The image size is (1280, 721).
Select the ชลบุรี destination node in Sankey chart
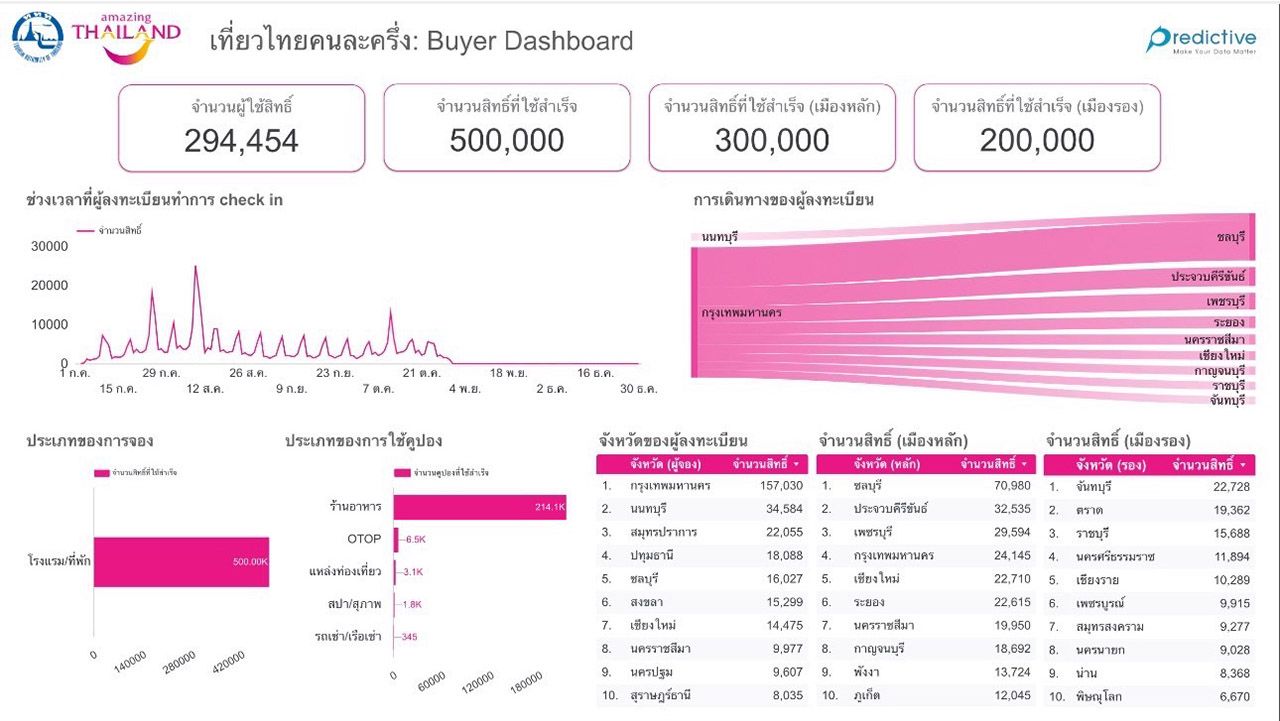[x=1251, y=237]
